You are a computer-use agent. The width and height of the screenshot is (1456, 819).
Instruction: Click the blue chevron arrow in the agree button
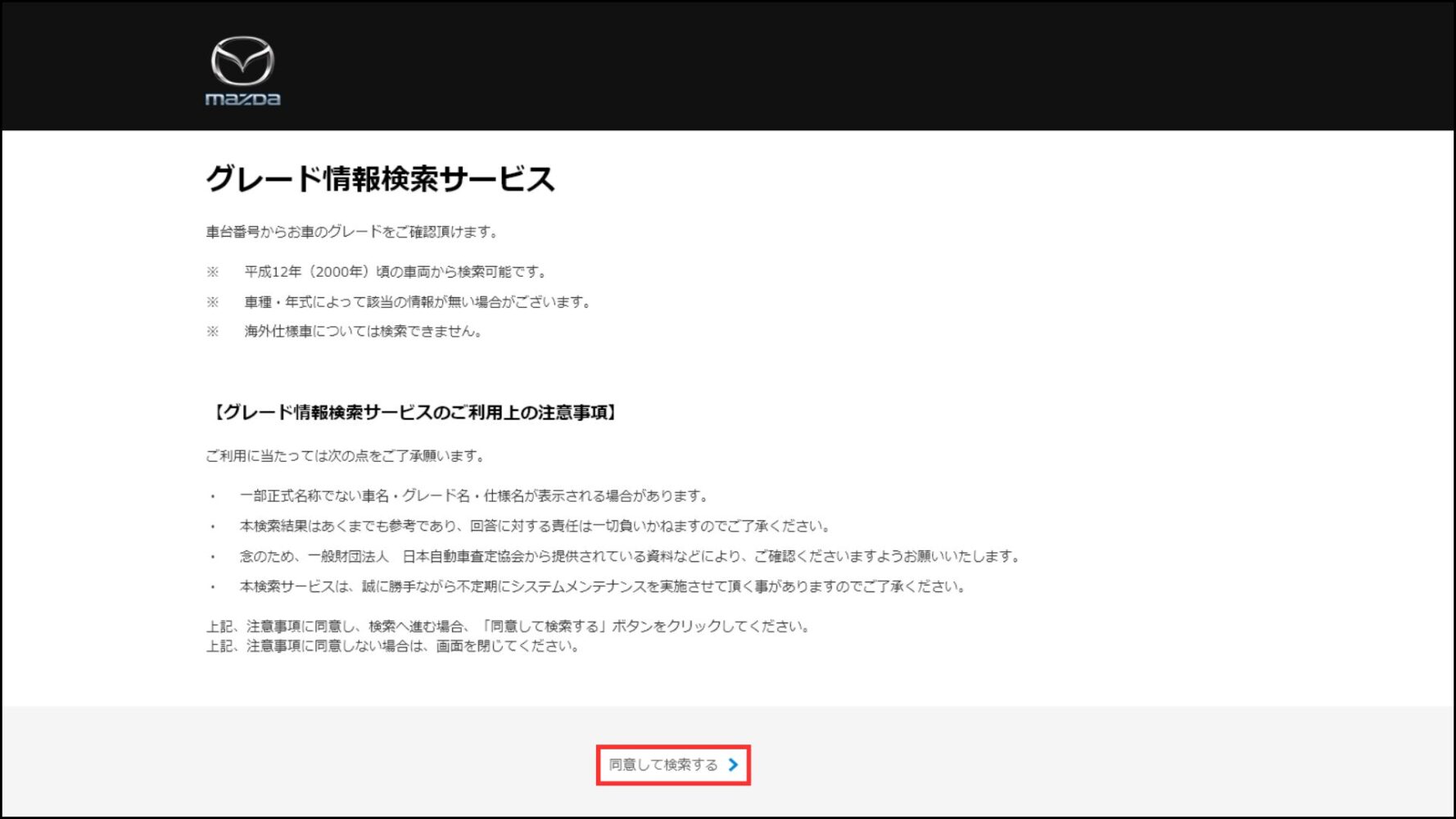pos(733,764)
